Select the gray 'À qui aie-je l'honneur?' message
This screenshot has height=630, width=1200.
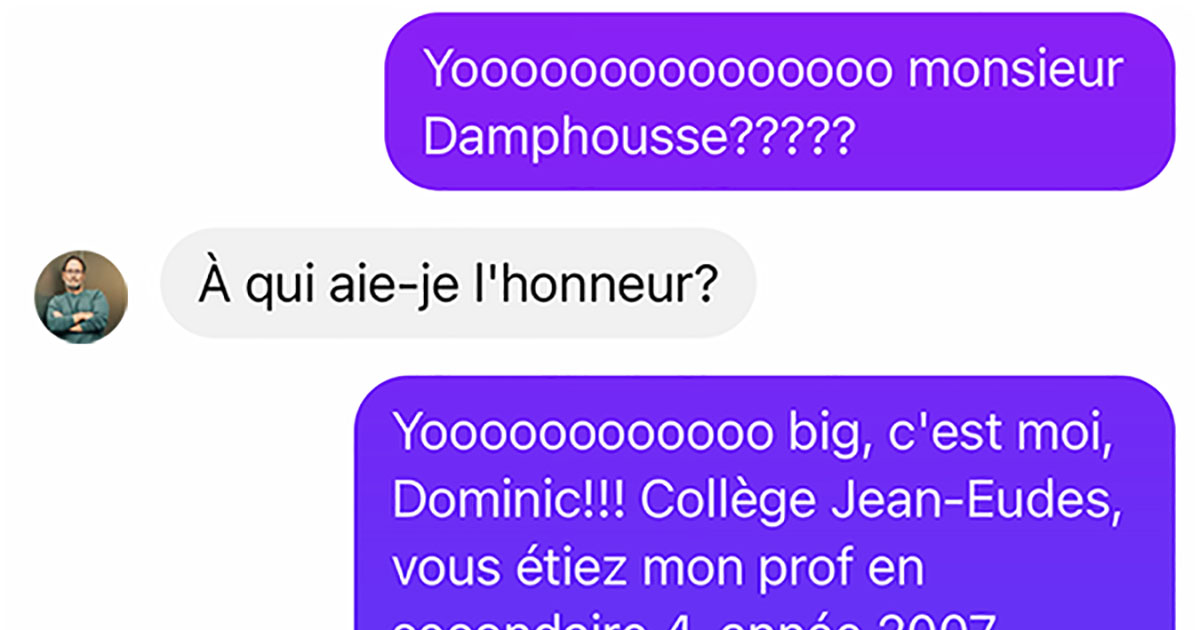coord(458,283)
